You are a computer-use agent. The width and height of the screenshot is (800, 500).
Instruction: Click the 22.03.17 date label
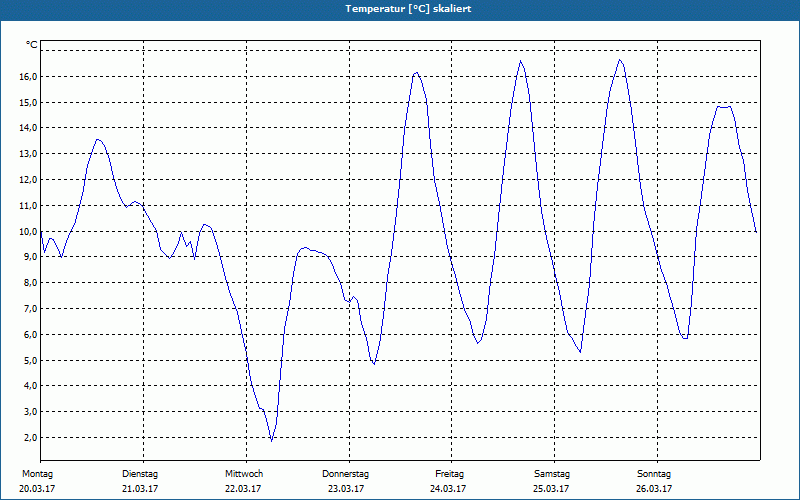click(243, 489)
